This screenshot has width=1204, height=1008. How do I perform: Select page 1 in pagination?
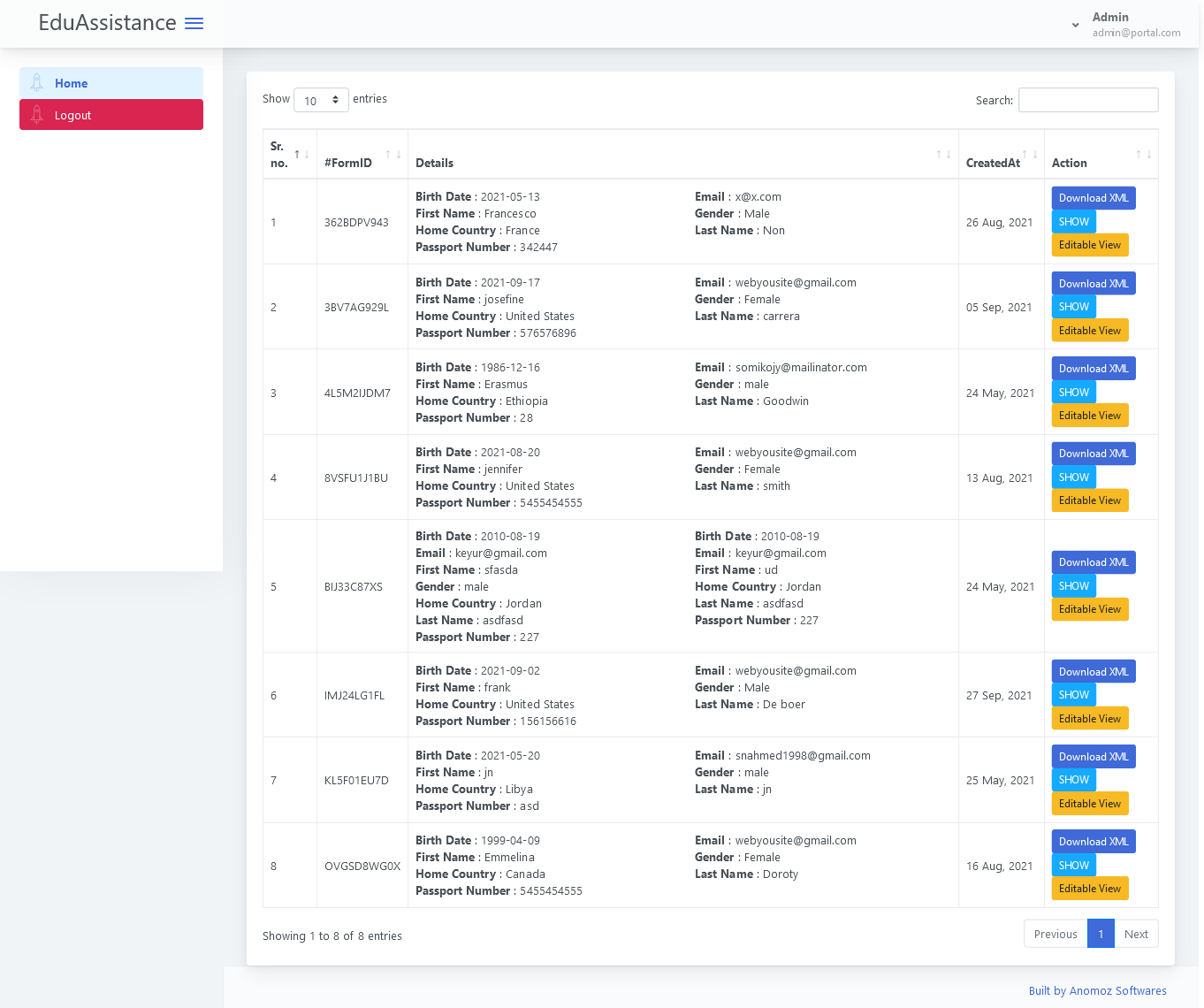pos(1101,934)
